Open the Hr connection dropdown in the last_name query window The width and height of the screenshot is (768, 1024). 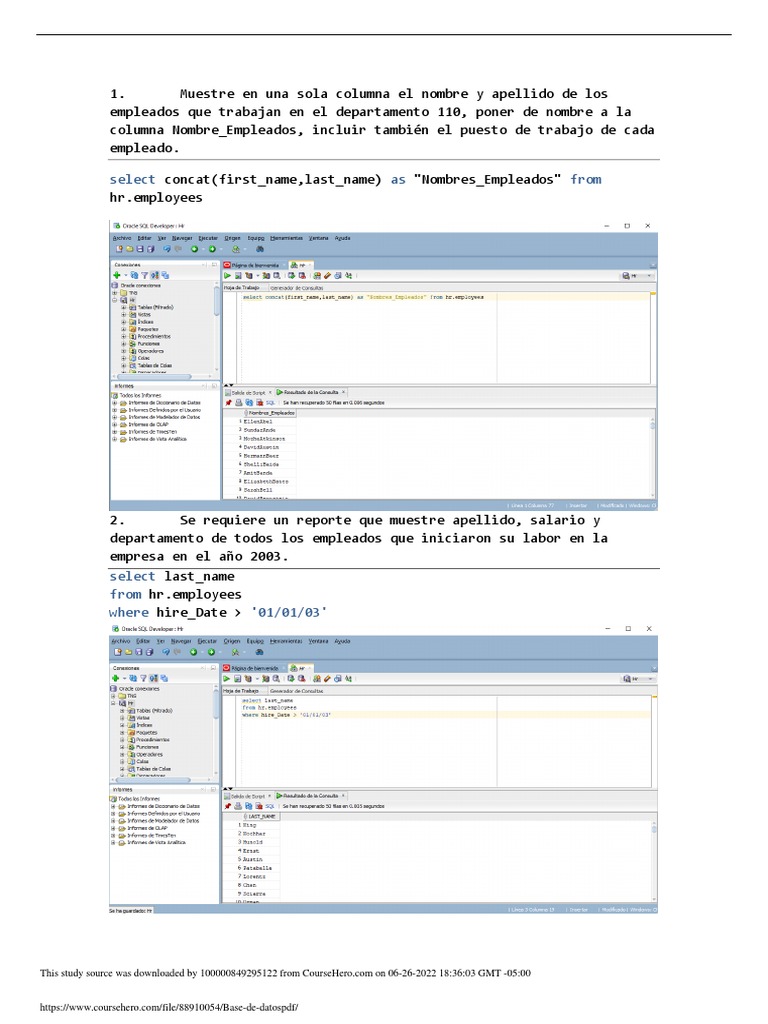(x=637, y=679)
